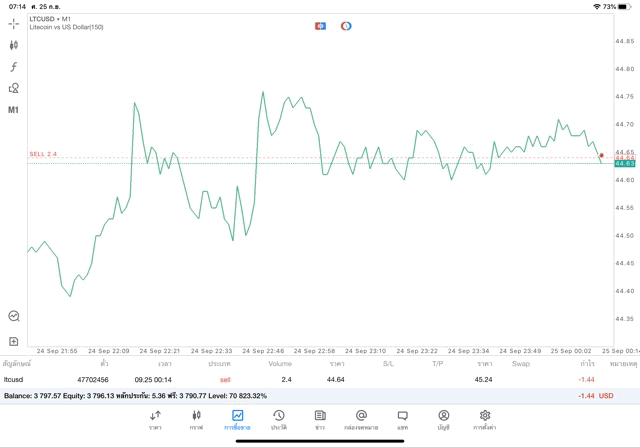Tap the blue-red trade panel icon
Image resolution: width=640 pixels, height=447 pixels.
[320, 25]
